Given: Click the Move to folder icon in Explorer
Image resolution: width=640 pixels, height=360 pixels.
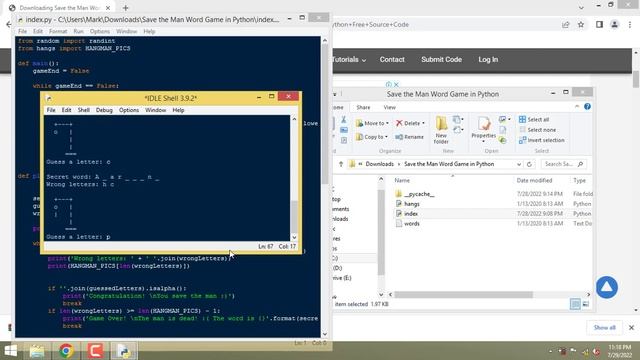Looking at the screenshot, I should [x=359, y=123].
